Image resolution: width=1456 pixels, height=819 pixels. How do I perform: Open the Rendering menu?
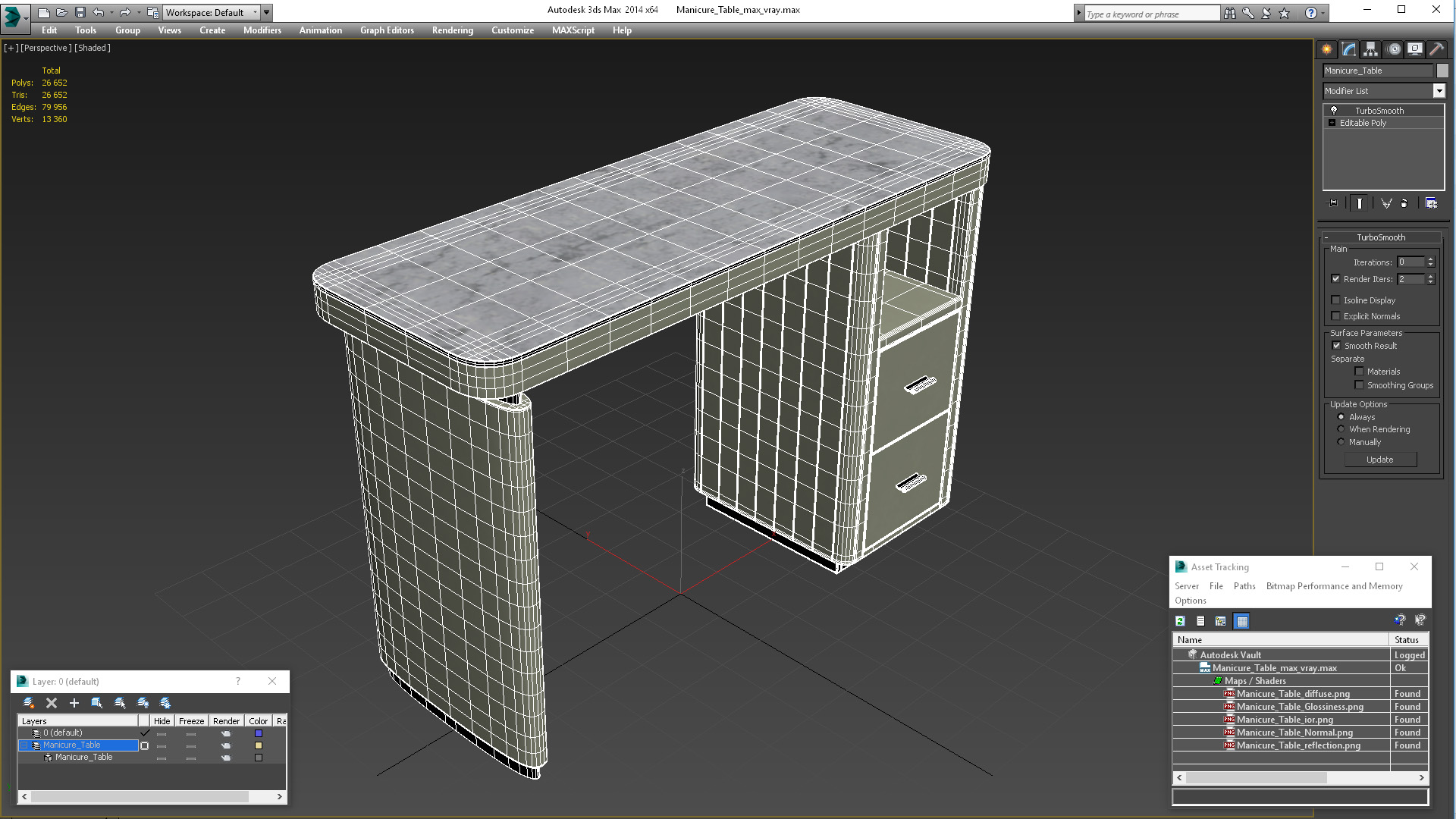(452, 30)
